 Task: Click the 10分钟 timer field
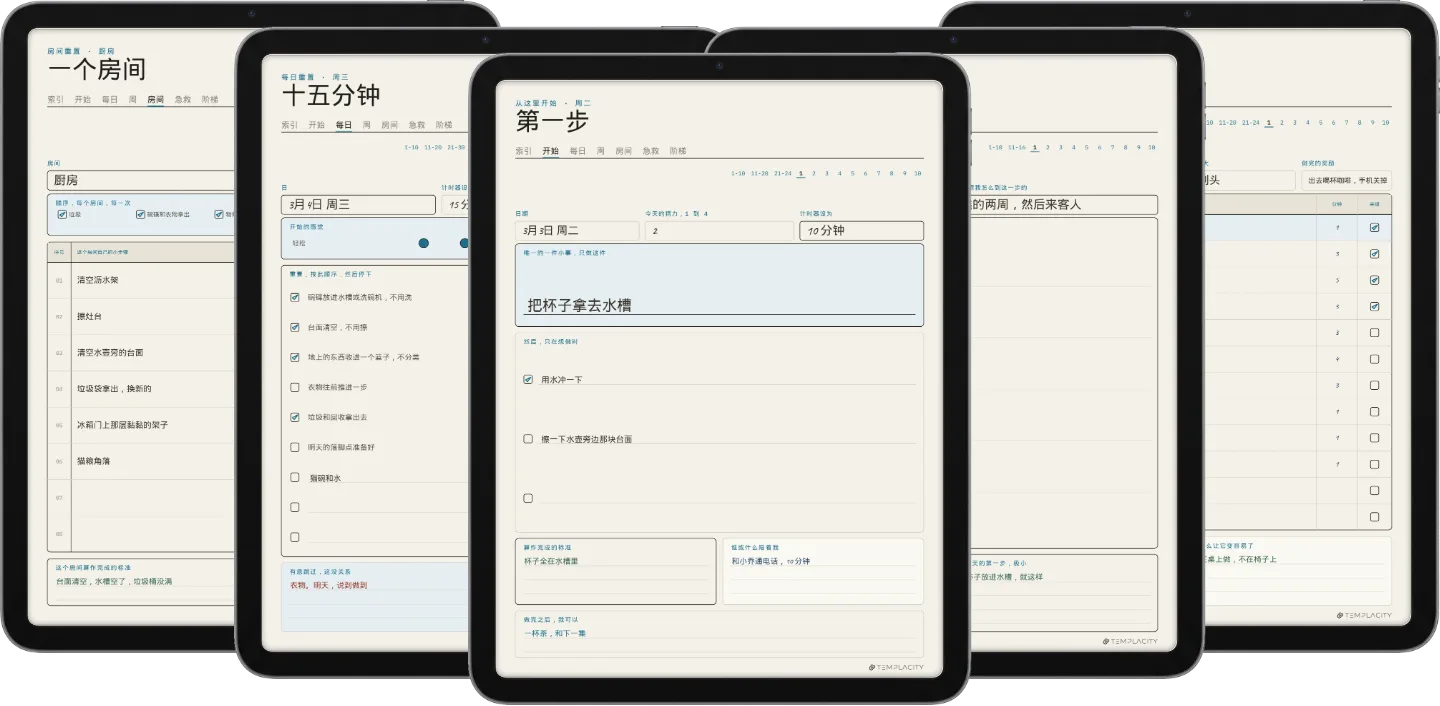[x=861, y=231]
